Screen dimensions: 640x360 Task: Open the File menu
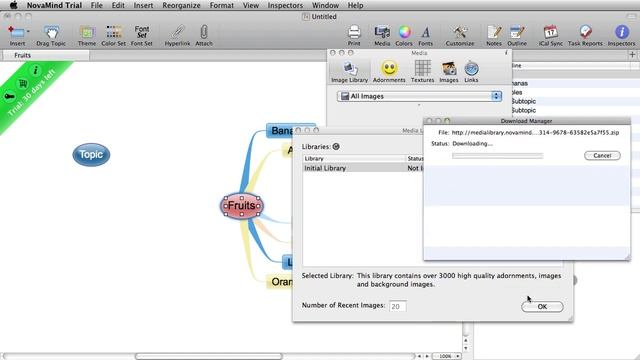click(x=97, y=5)
